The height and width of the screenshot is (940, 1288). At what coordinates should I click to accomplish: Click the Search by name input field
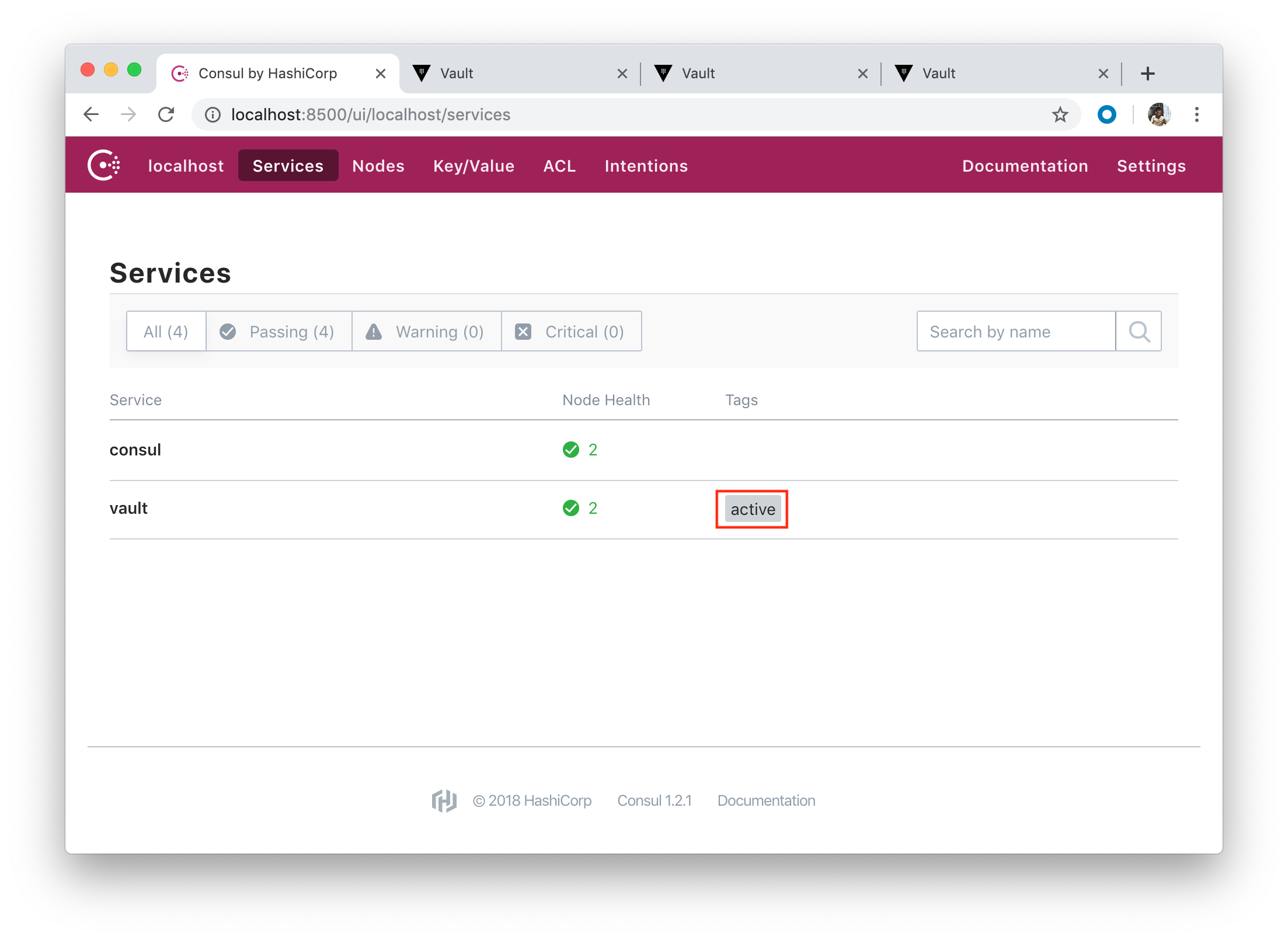tap(1014, 331)
